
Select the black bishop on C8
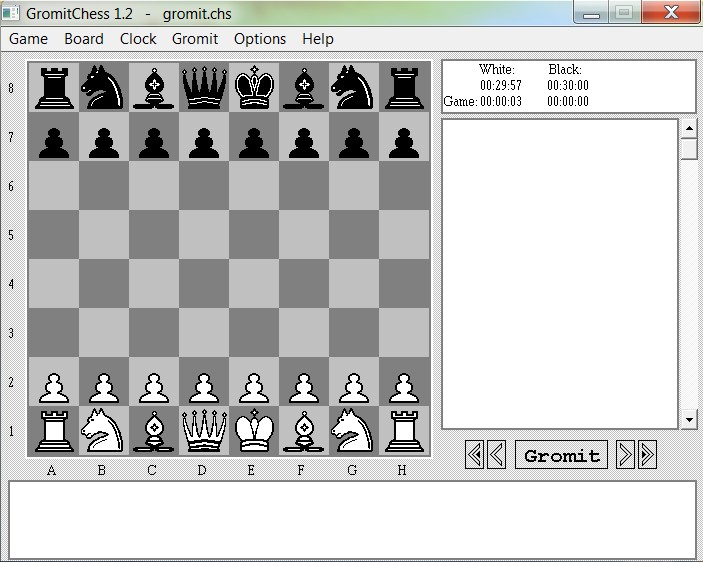[x=154, y=88]
